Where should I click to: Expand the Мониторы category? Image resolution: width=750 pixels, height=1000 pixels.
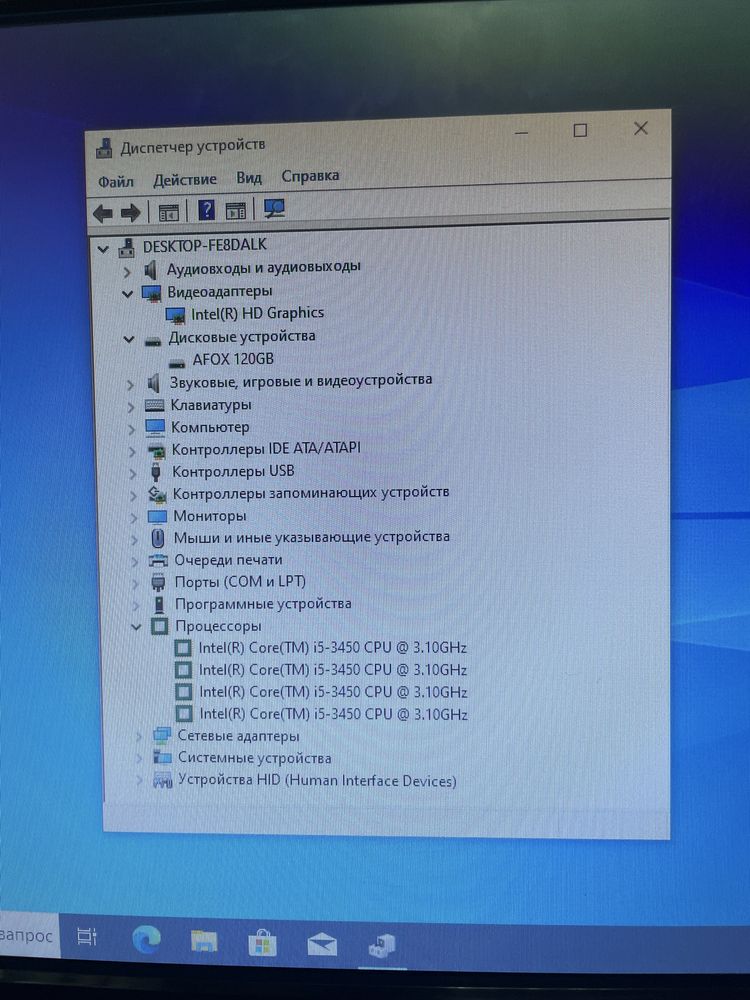133,518
